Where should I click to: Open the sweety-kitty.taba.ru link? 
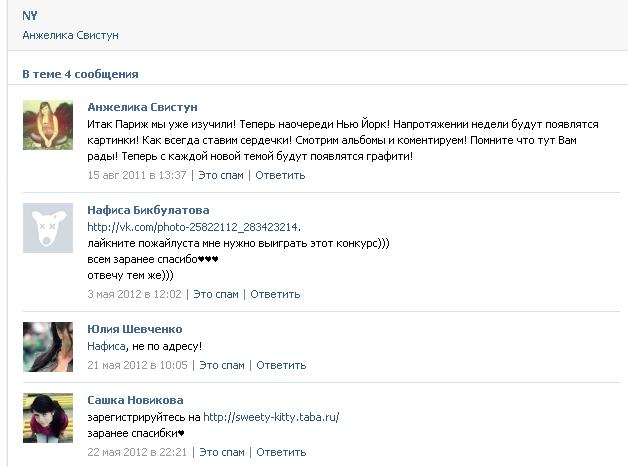271,417
